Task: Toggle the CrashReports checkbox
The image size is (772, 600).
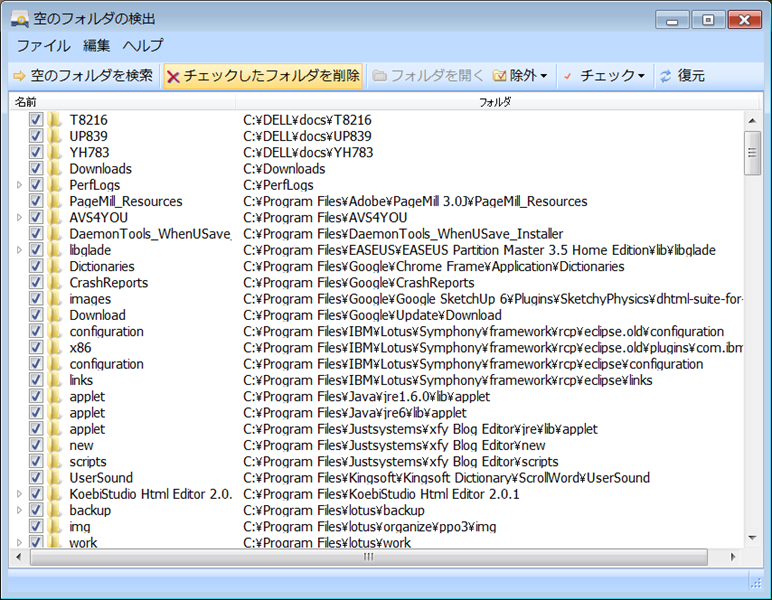Action: pyautogui.click(x=36, y=282)
